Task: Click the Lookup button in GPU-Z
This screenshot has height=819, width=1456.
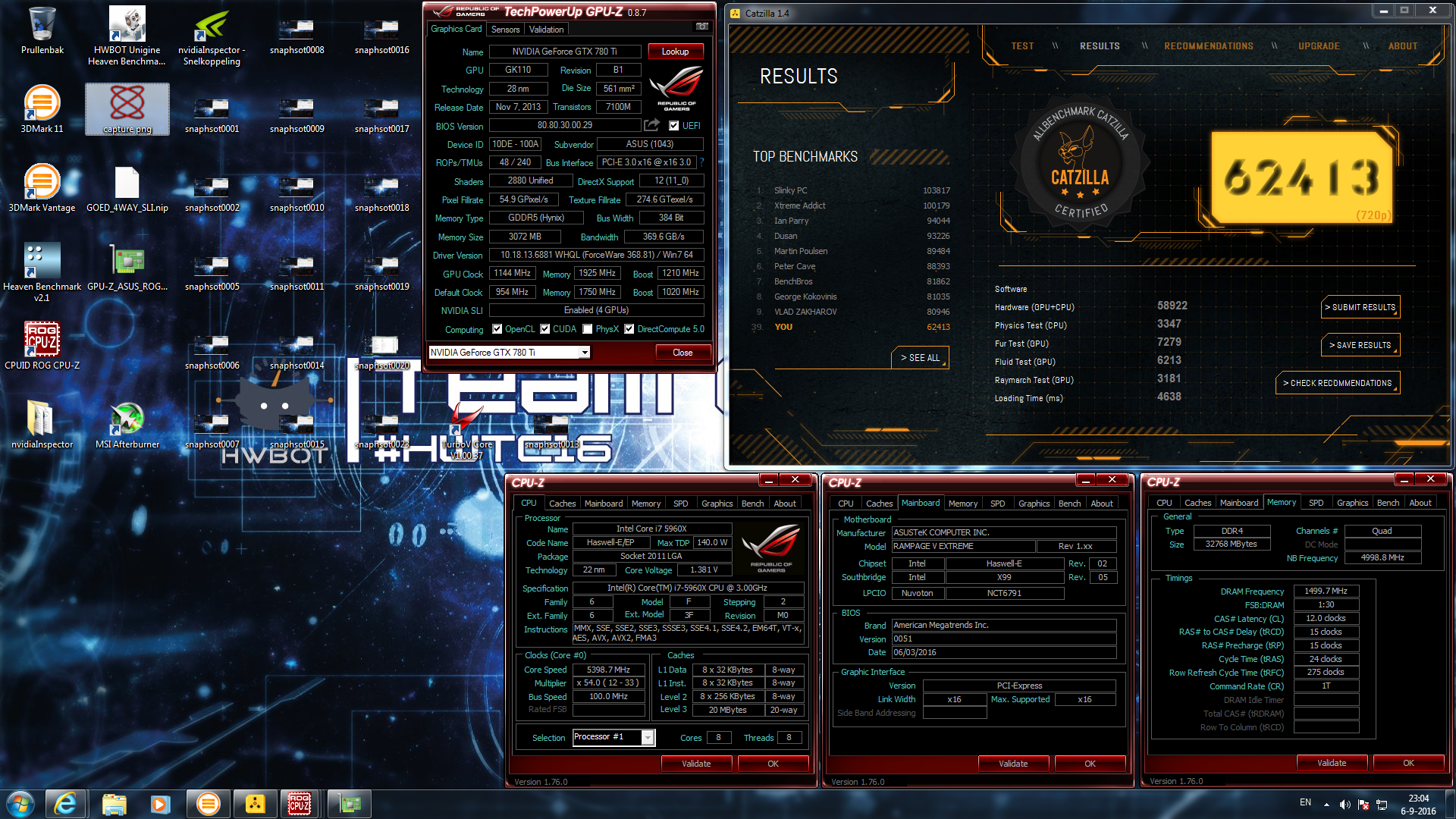Action: (x=675, y=52)
